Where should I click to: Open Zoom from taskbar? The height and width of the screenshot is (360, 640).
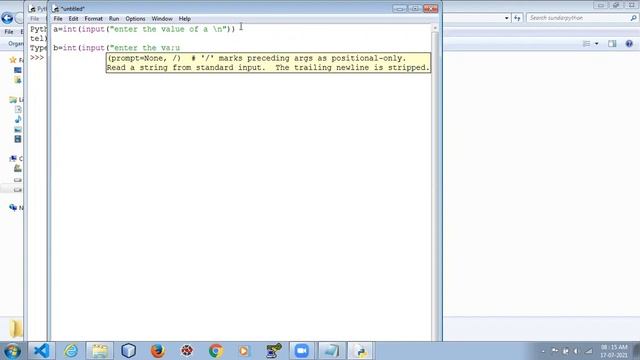pos(302,351)
